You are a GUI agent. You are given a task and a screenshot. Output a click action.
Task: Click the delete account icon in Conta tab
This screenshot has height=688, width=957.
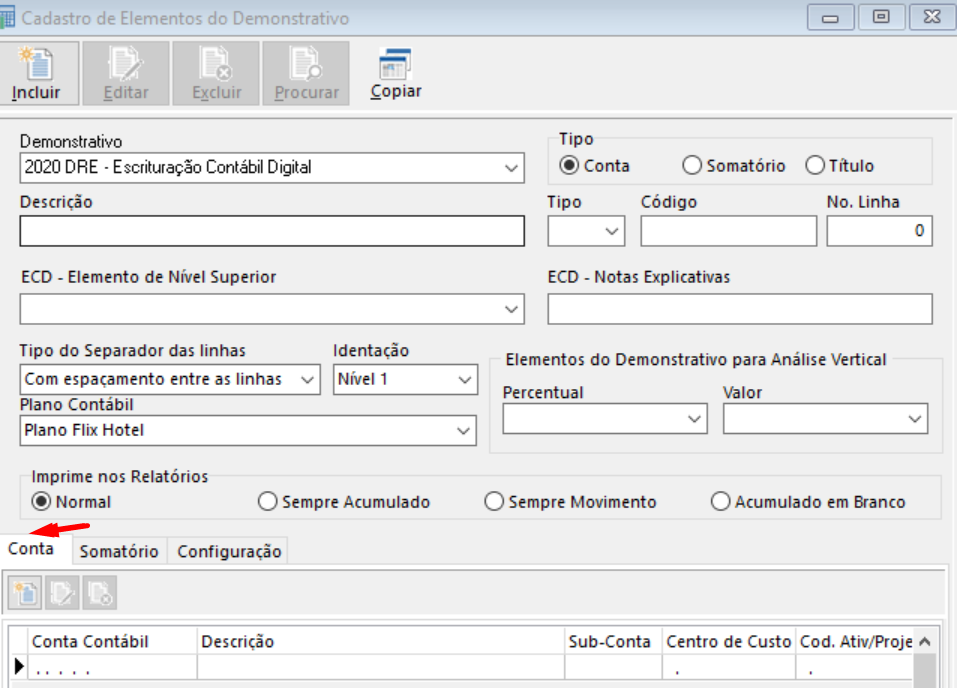[99, 593]
